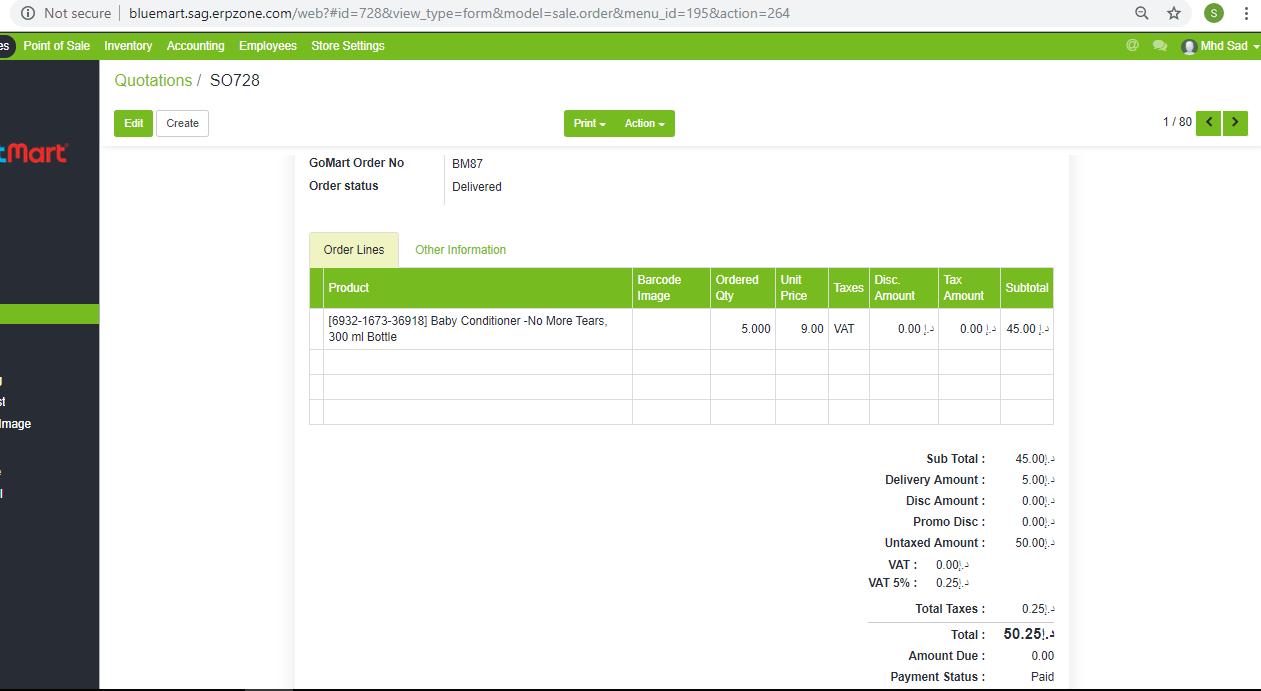Viewport: 1261px width, 691px height.
Task: Click the 1 / 80 pager counter
Action: [1177, 122]
